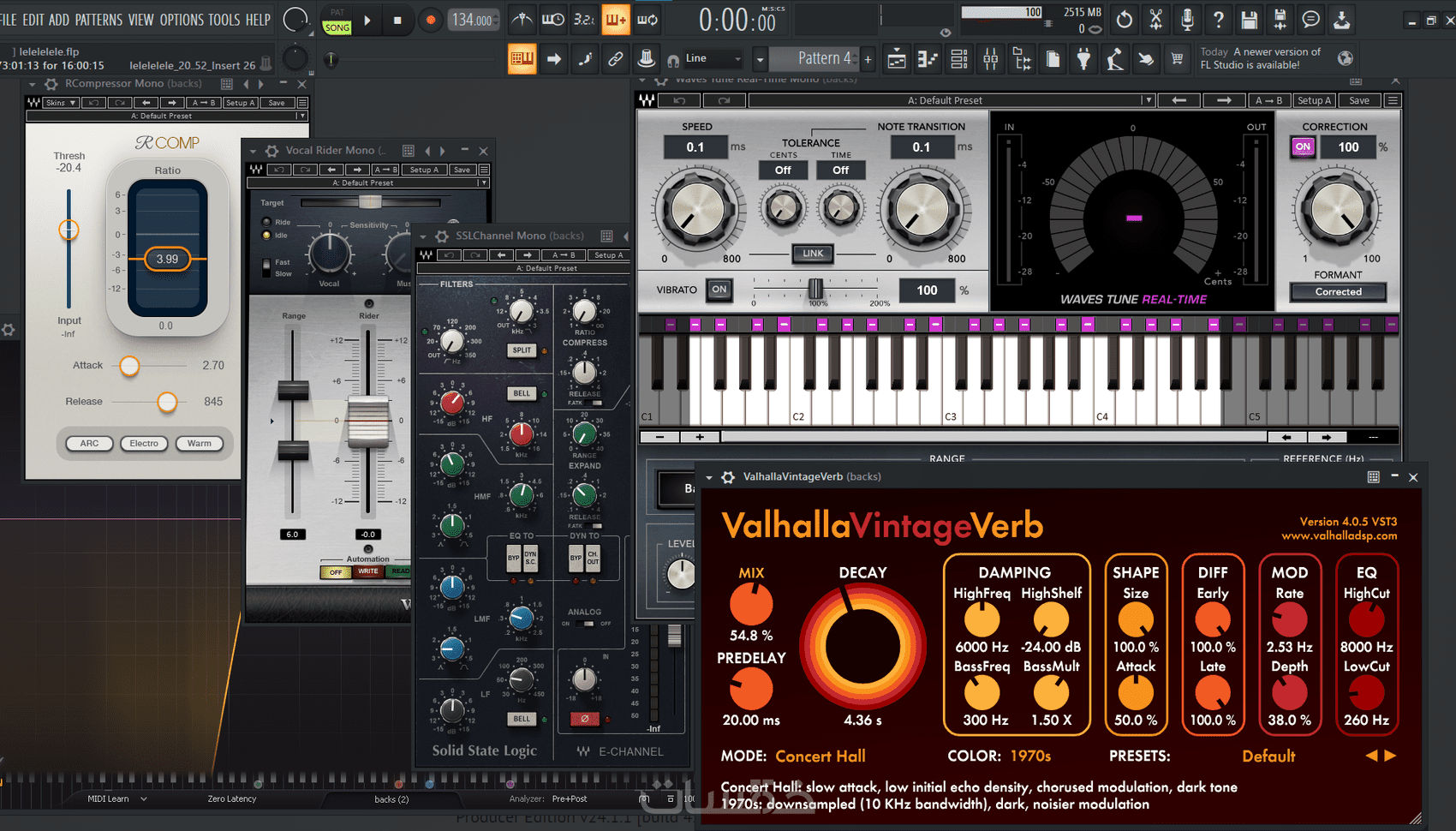Toggle the 3-2-1 countdown before recording icon

pos(583,20)
